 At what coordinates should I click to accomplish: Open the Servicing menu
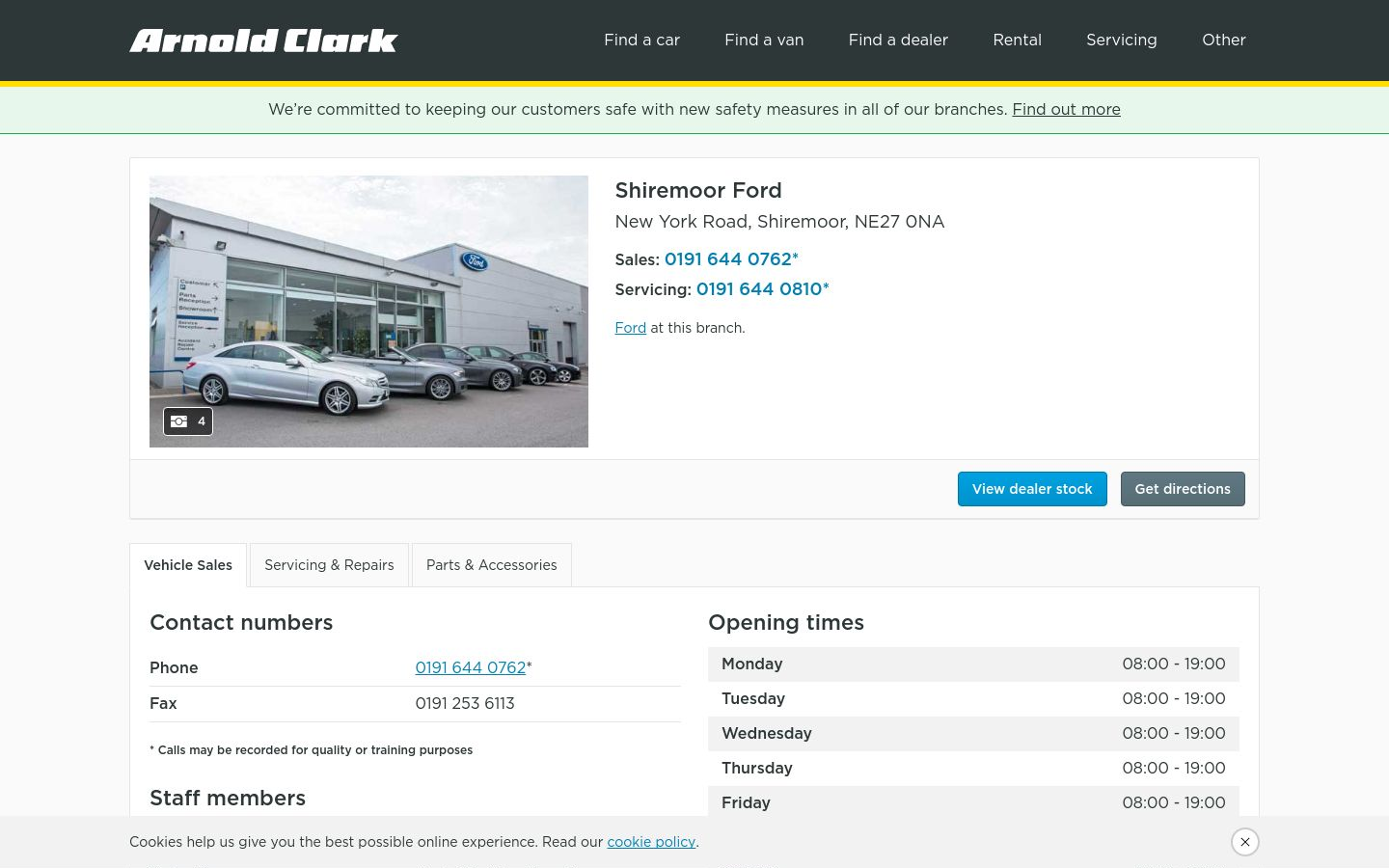(1121, 41)
